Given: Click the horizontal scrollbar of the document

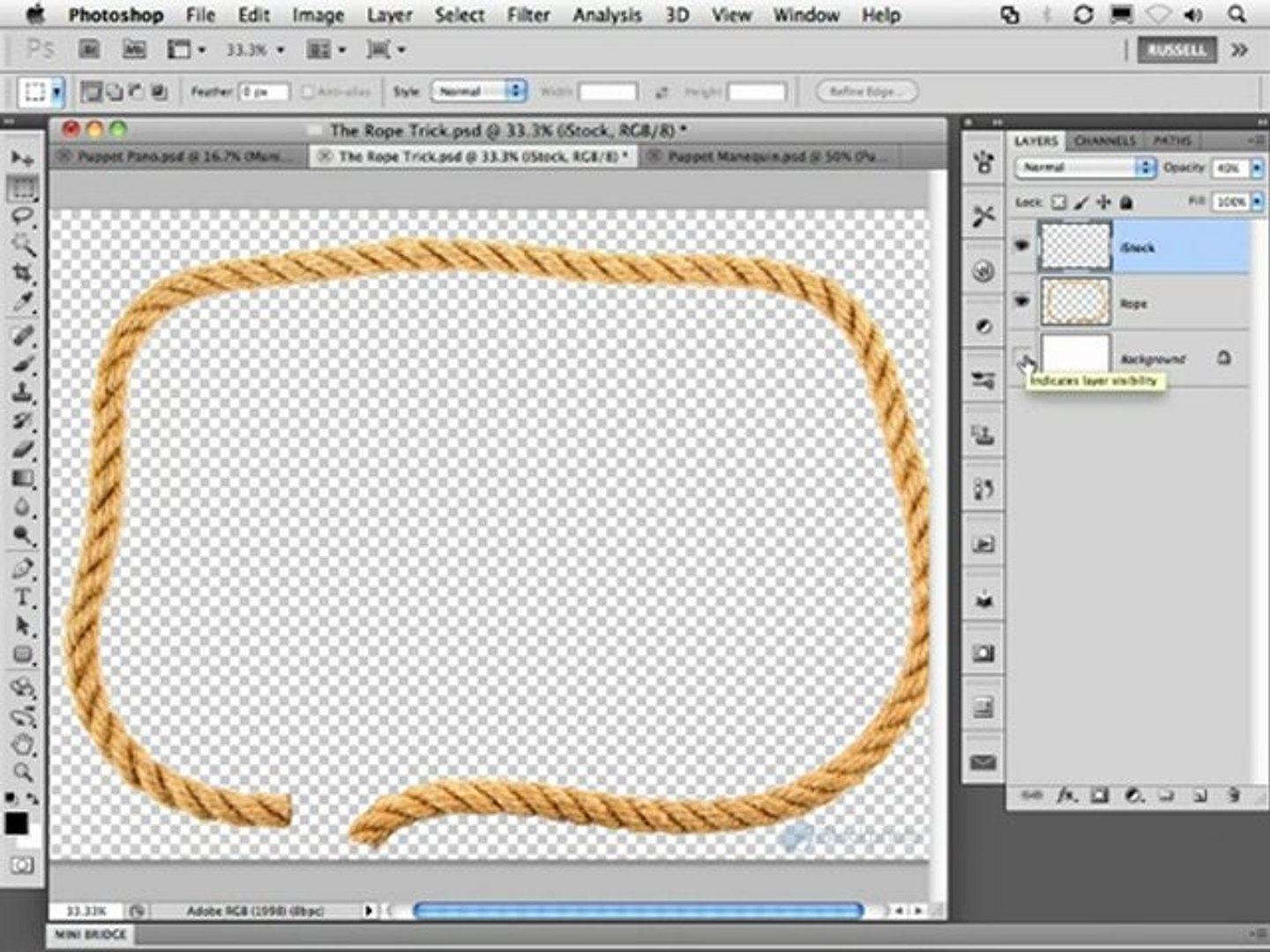Looking at the screenshot, I should tap(638, 910).
